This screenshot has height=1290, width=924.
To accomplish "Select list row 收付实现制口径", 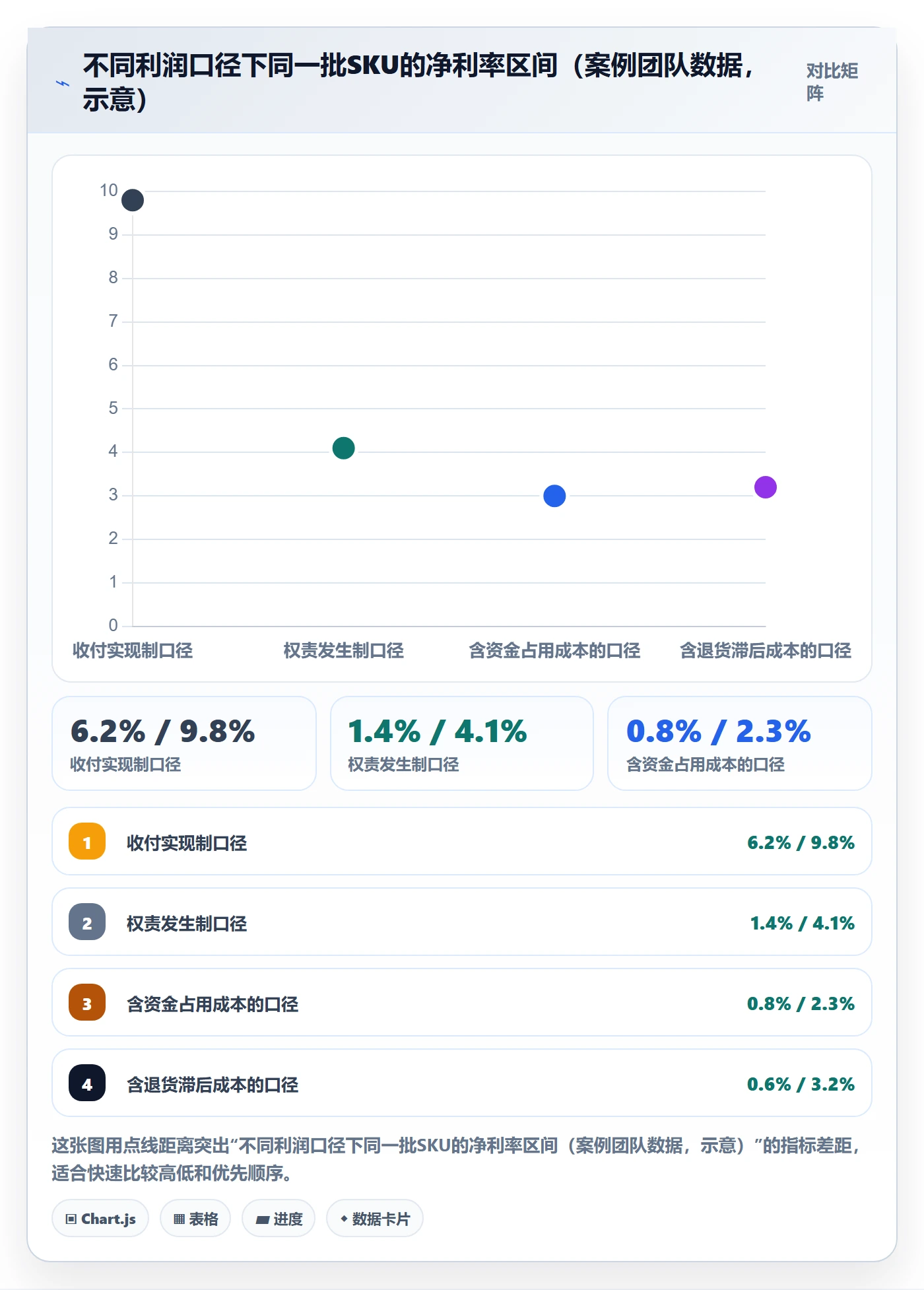I will (x=462, y=841).
